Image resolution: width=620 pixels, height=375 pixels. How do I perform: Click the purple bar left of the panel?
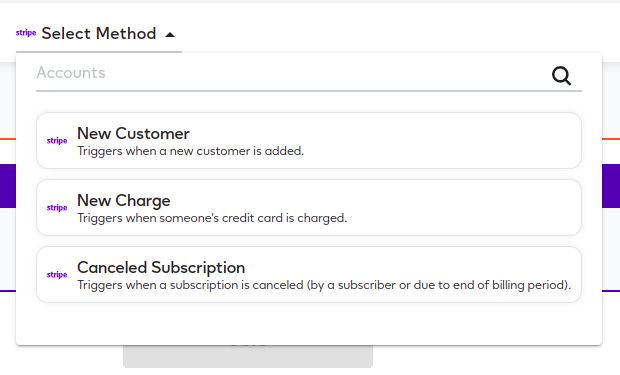[8, 186]
